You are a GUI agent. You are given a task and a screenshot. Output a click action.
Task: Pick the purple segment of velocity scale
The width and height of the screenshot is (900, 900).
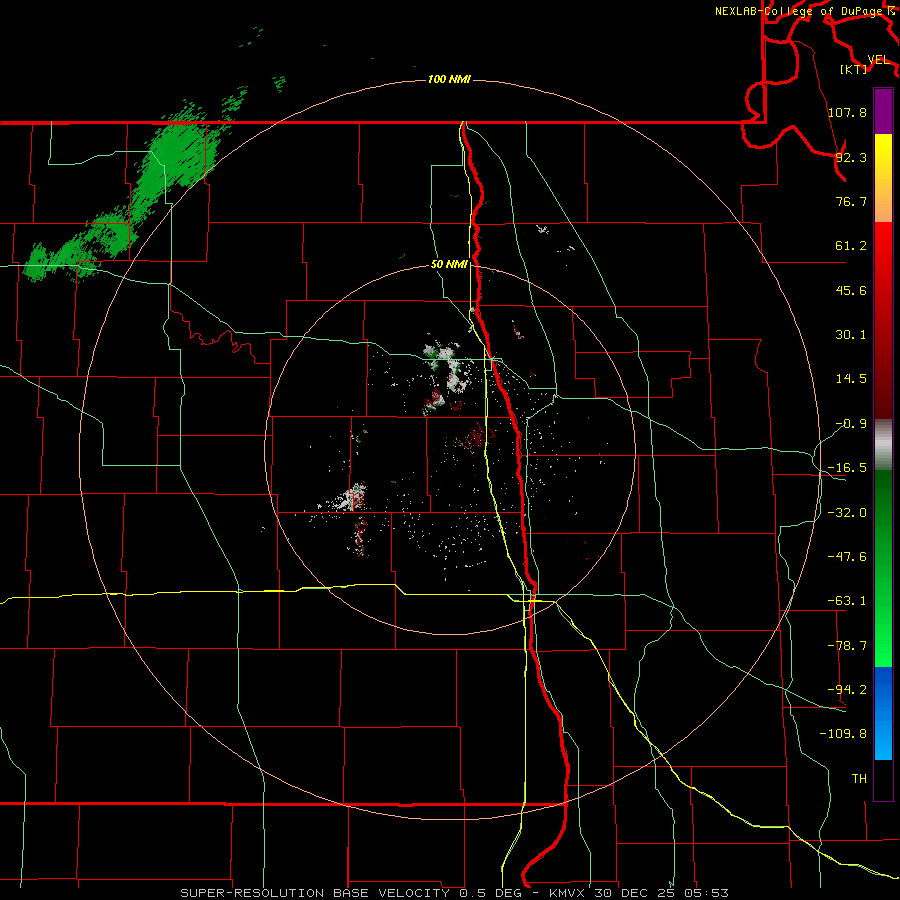[x=883, y=111]
